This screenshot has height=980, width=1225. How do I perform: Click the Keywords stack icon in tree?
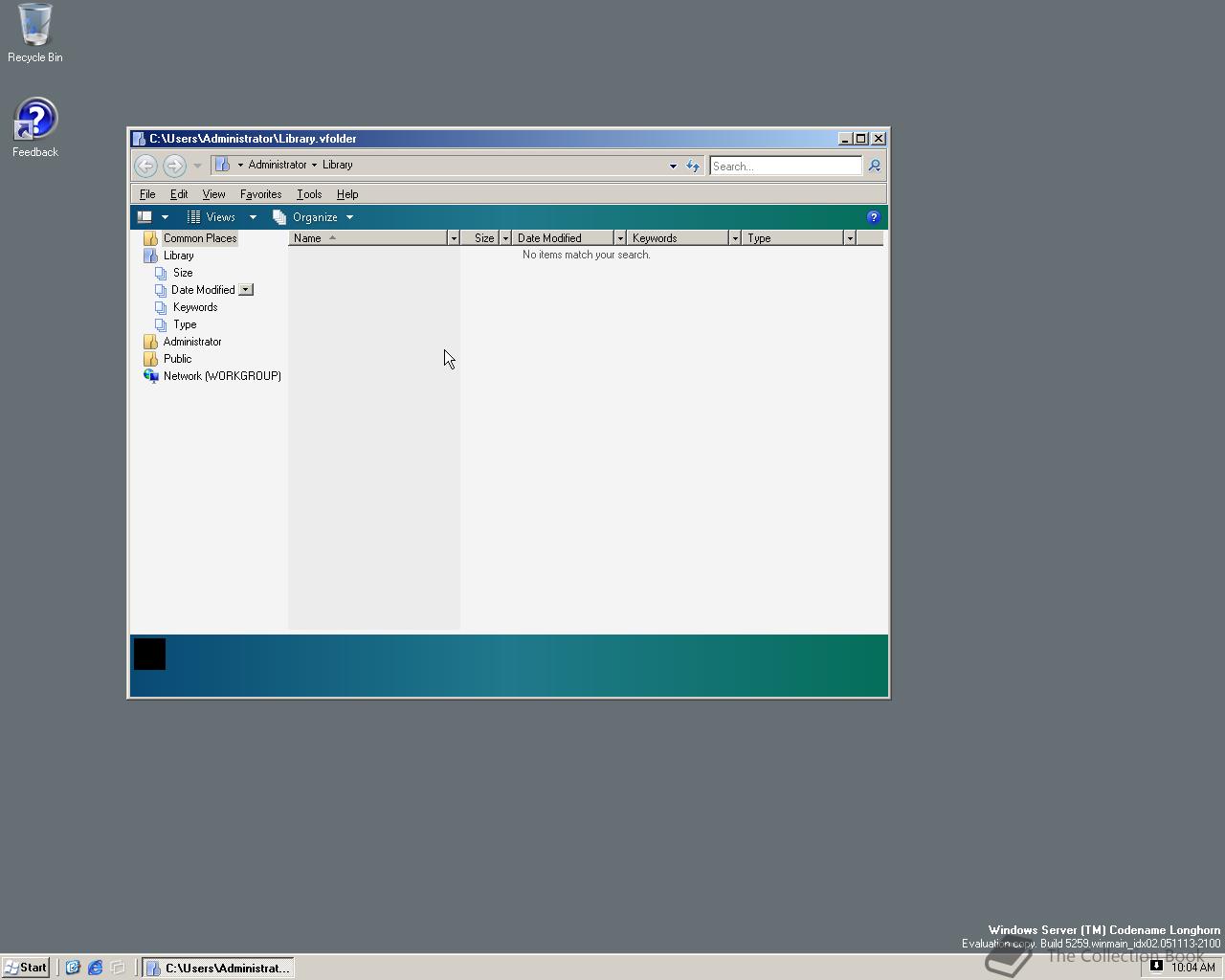pos(161,307)
